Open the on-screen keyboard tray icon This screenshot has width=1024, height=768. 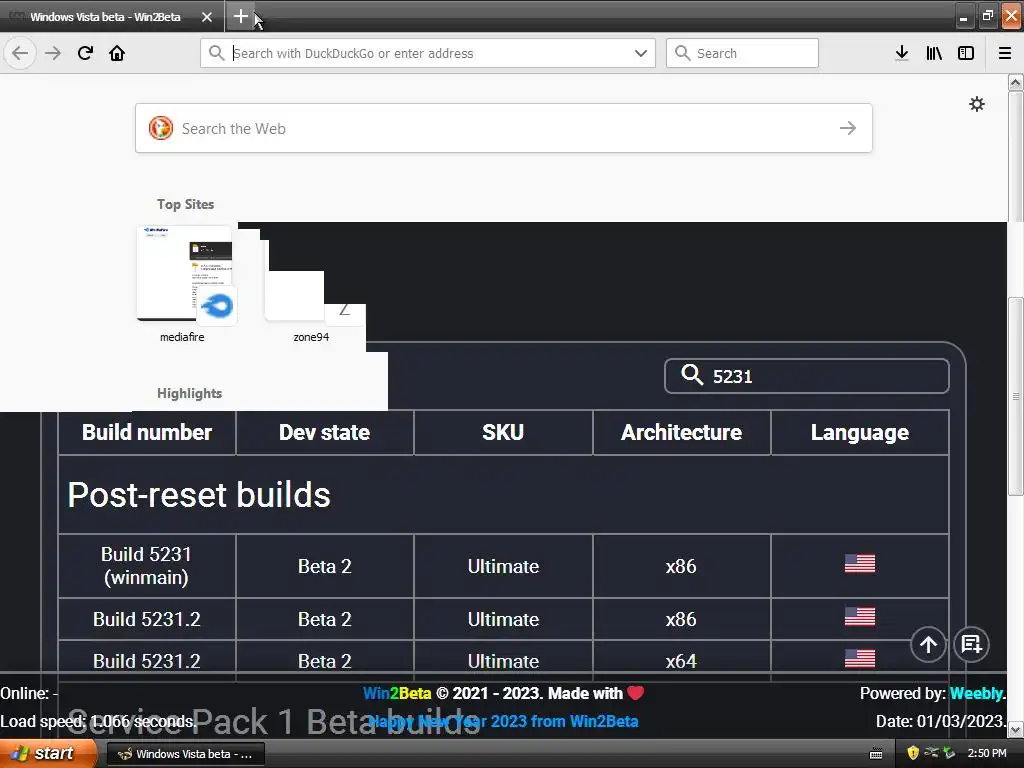click(876, 754)
